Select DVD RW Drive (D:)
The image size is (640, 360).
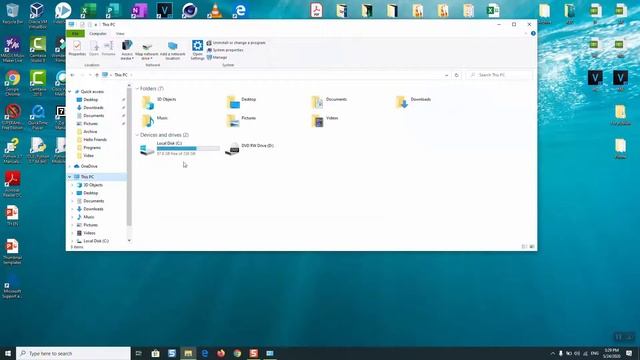(x=250, y=149)
